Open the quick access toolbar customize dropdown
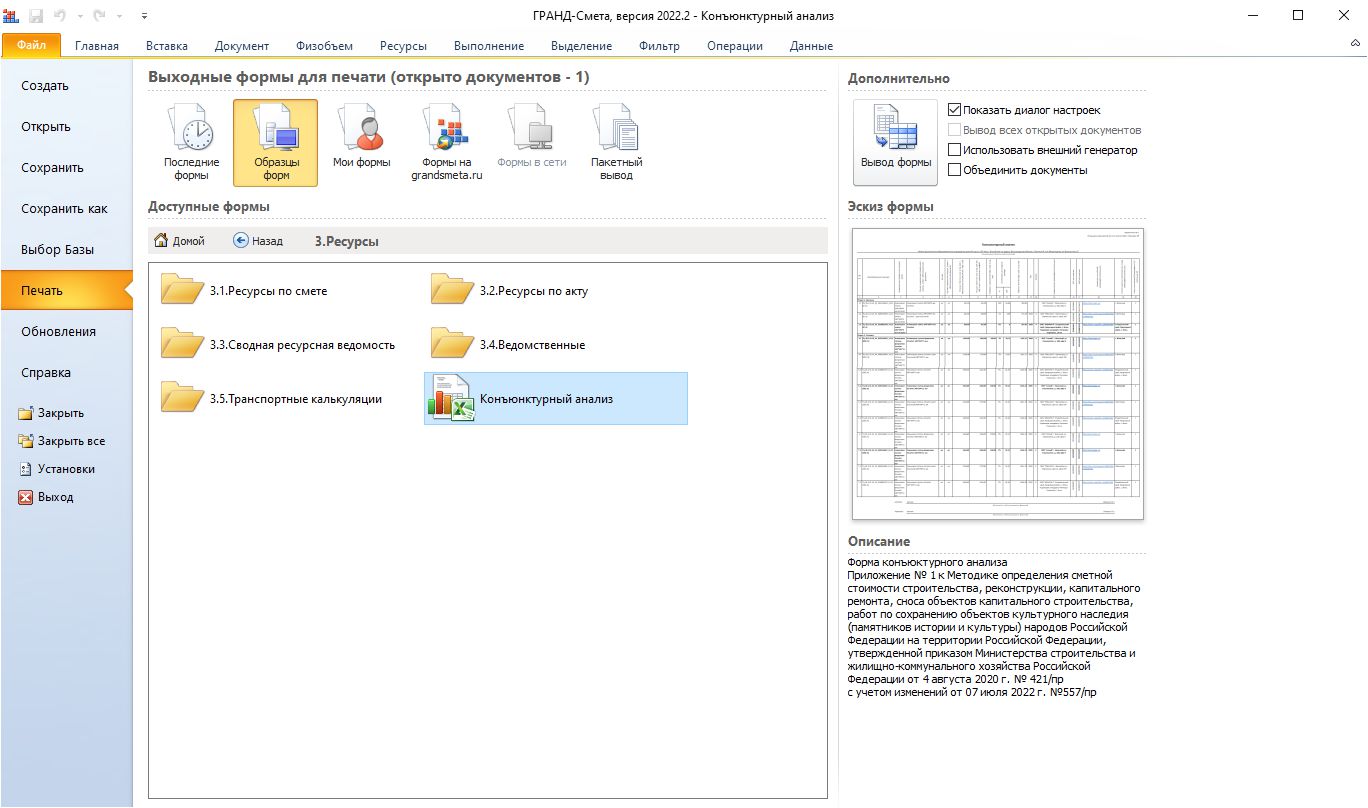Screen dimensions: 1368x808 pyautogui.click(x=144, y=16)
